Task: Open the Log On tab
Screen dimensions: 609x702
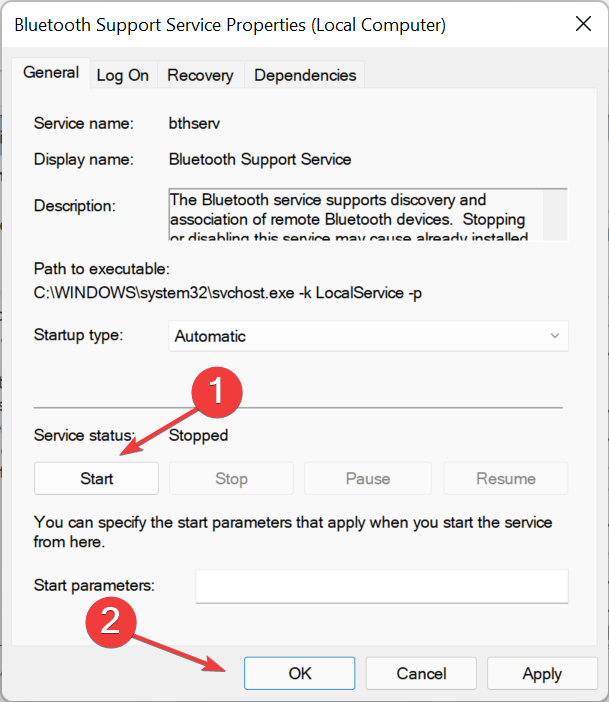Action: click(x=122, y=75)
